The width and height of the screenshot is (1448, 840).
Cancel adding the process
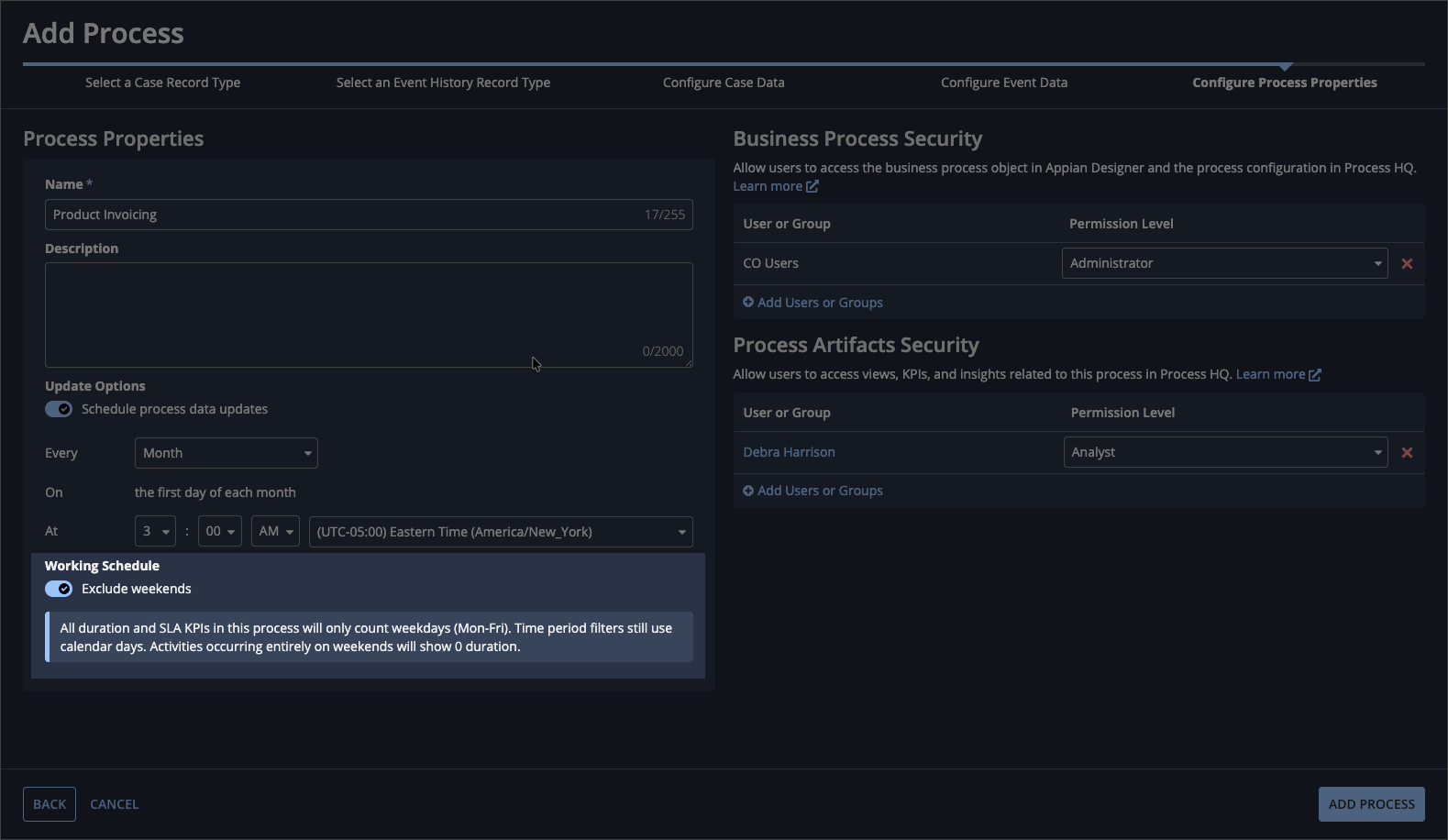tap(115, 804)
